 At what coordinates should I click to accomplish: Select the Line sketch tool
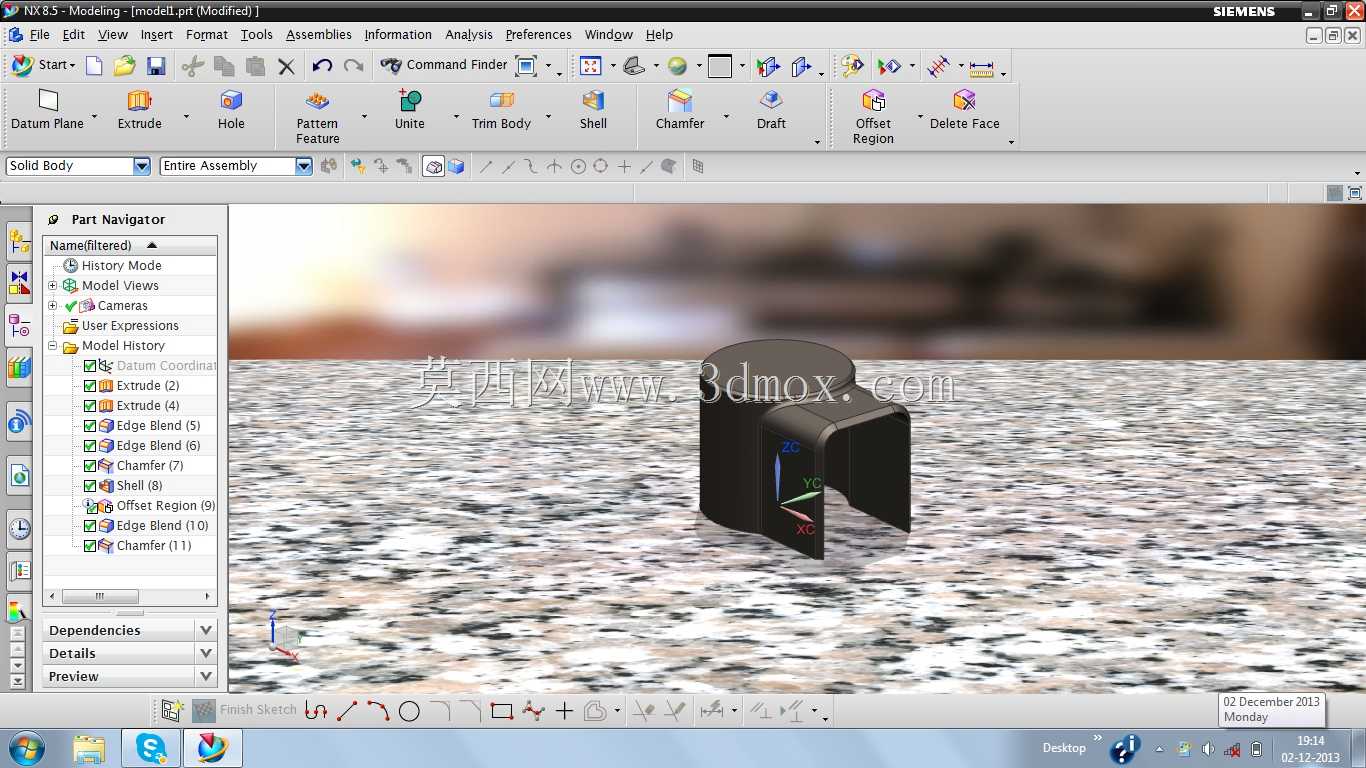pyautogui.click(x=347, y=711)
